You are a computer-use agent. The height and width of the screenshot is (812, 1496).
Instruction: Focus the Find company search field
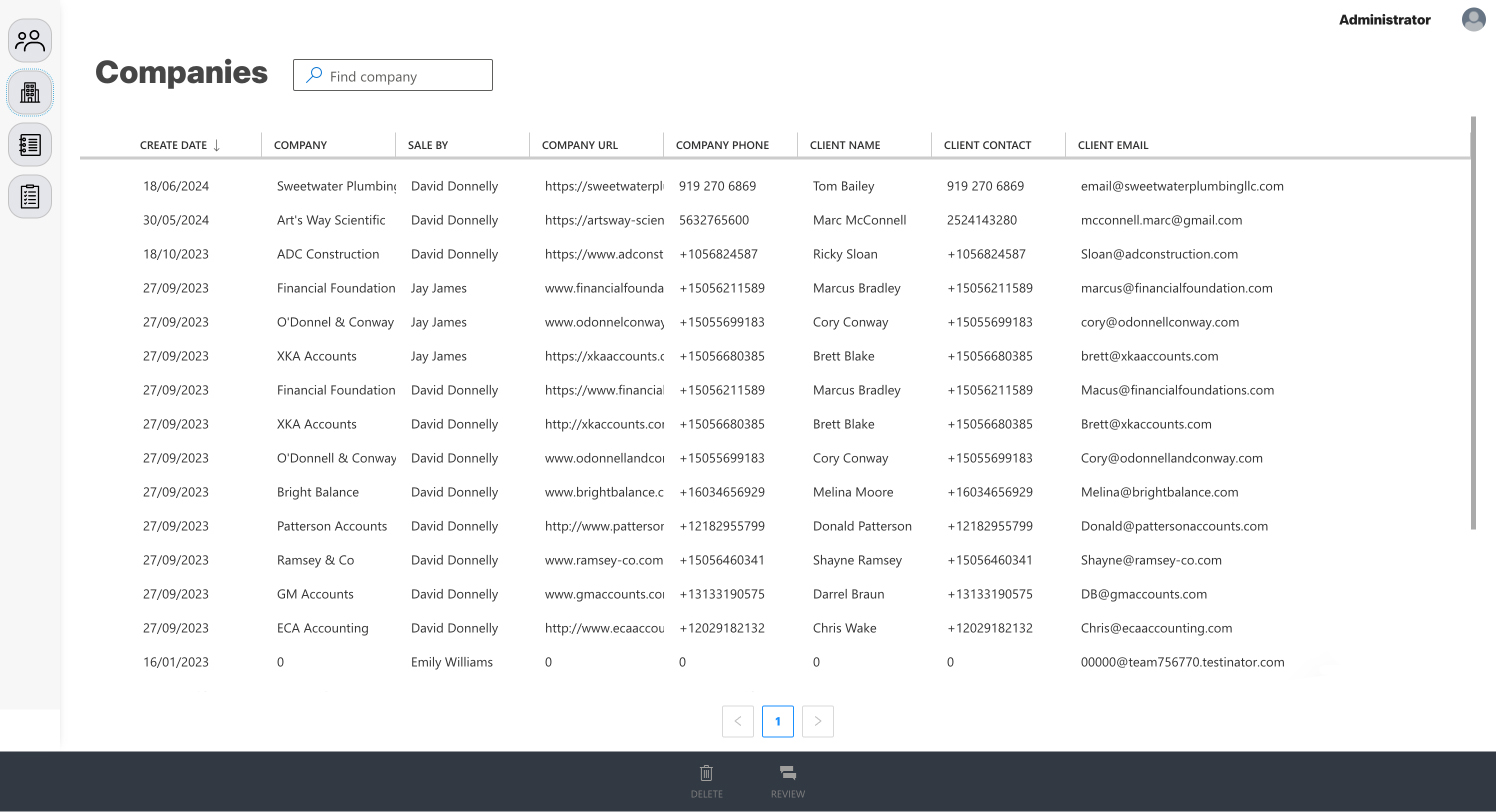click(x=393, y=75)
